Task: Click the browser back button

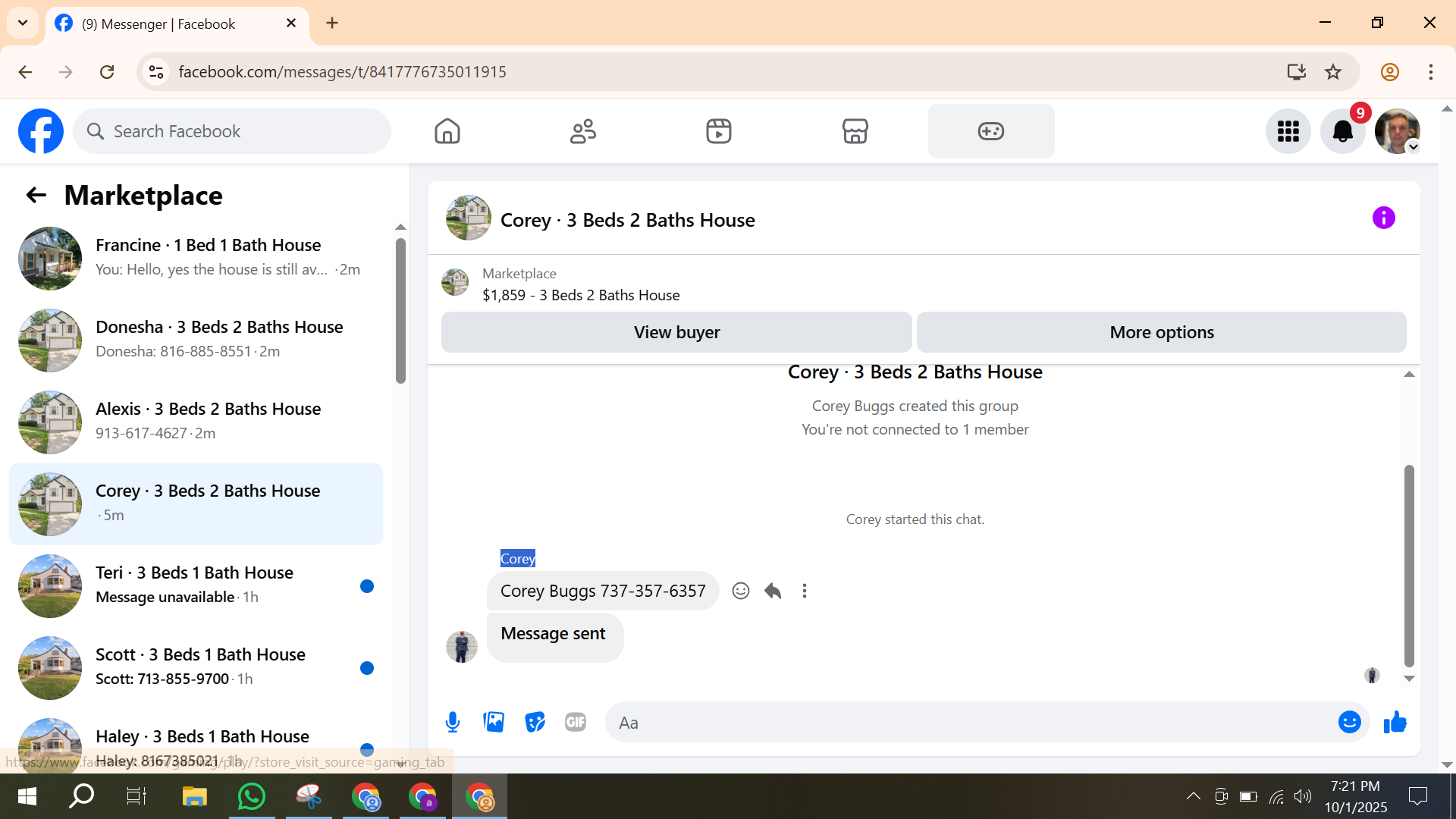Action: pyautogui.click(x=25, y=72)
